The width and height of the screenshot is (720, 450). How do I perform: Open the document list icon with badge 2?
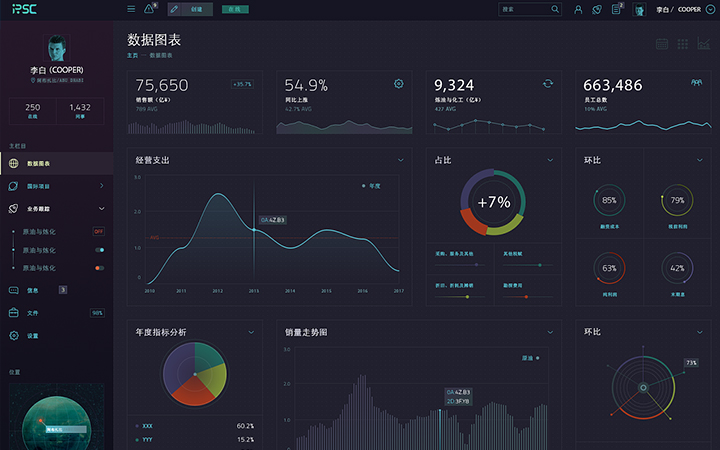616,9
